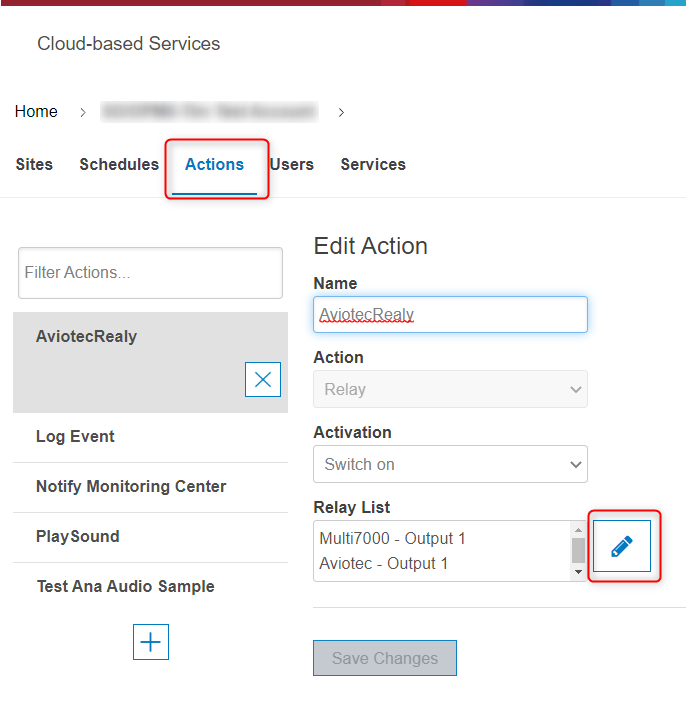The height and width of the screenshot is (708, 686).
Task: Open the Action type Relay dropdown
Action: 450,389
